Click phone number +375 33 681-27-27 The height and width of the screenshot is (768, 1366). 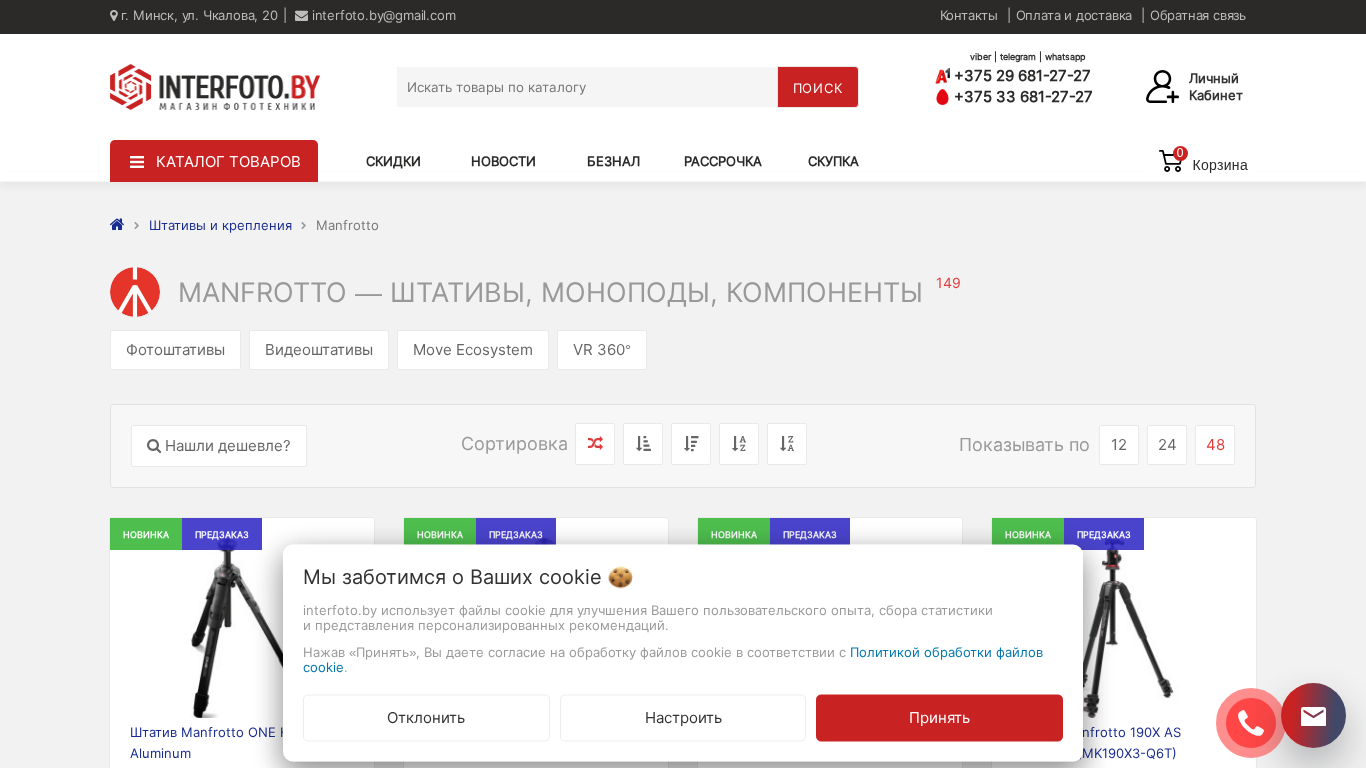click(1023, 97)
